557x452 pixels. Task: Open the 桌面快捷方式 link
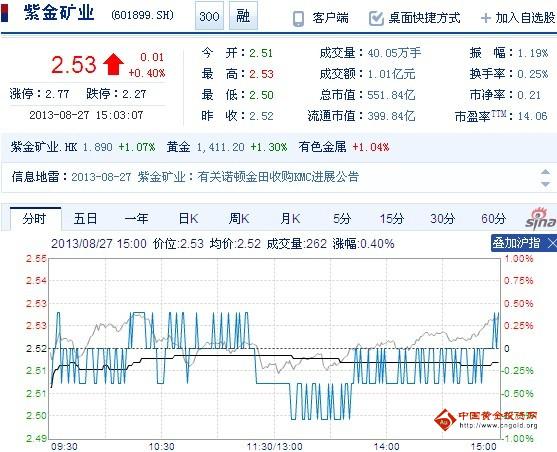(424, 17)
